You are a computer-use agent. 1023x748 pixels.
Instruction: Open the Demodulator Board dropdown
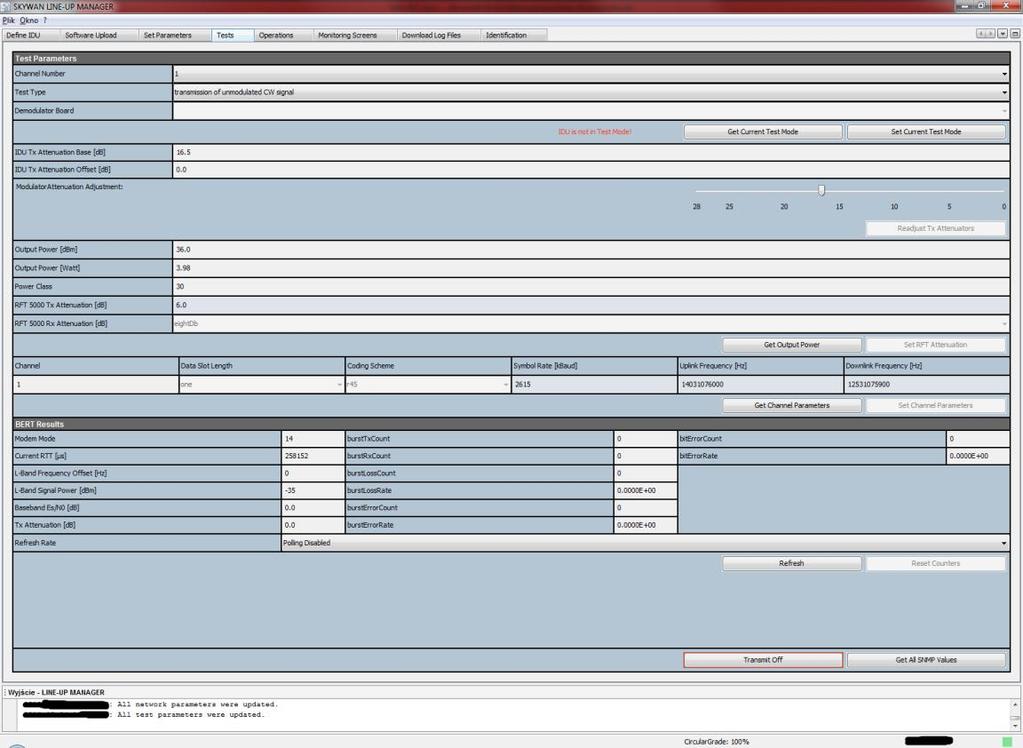pyautogui.click(x=591, y=111)
